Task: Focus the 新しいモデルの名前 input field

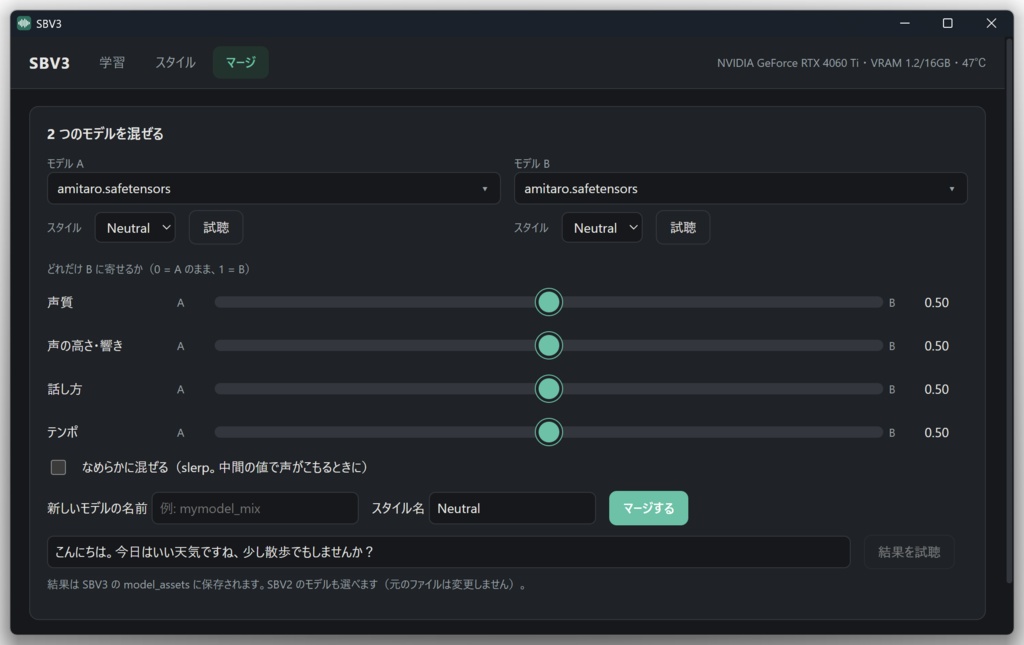Action: click(255, 509)
